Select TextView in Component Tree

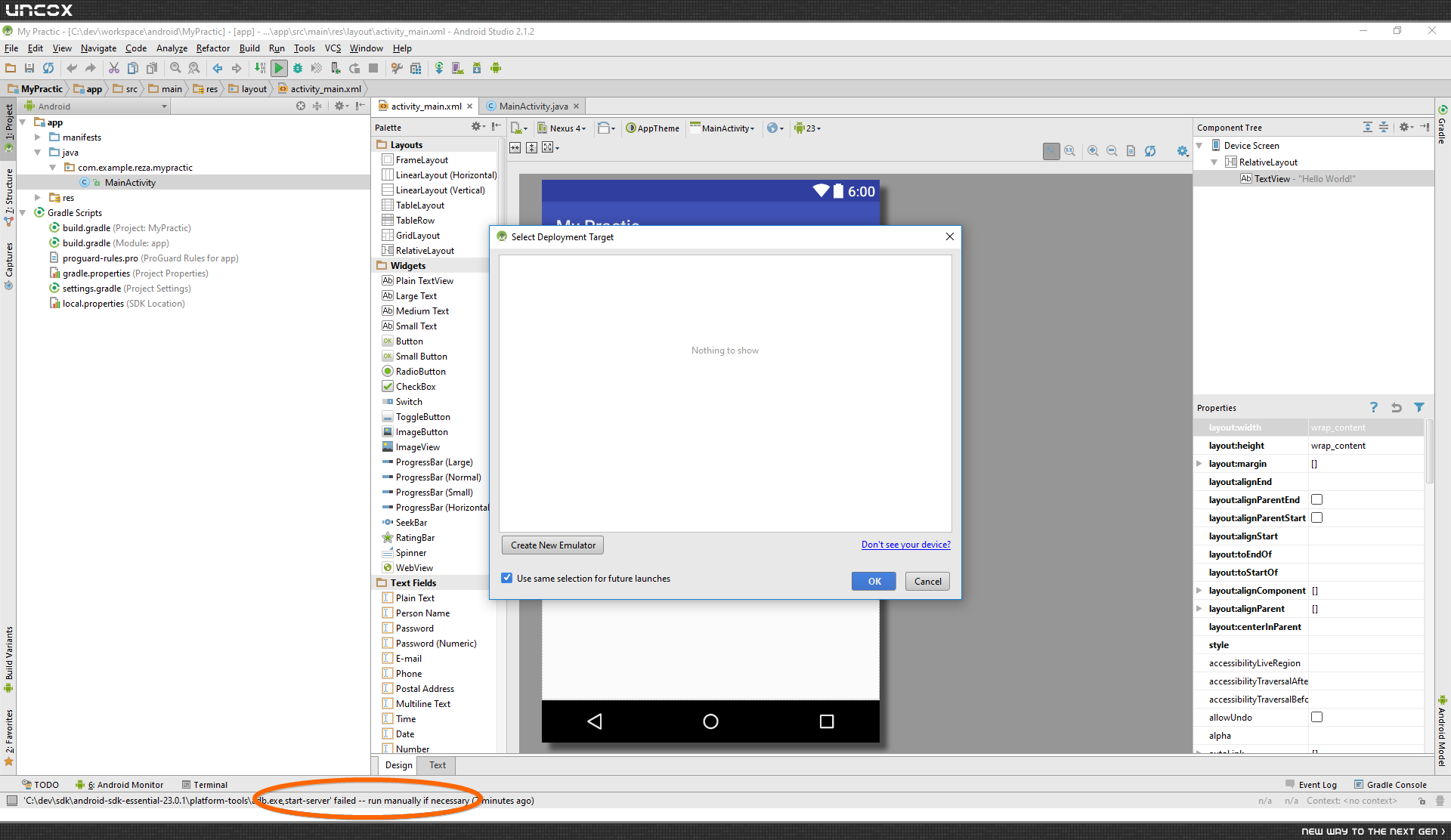[1298, 179]
